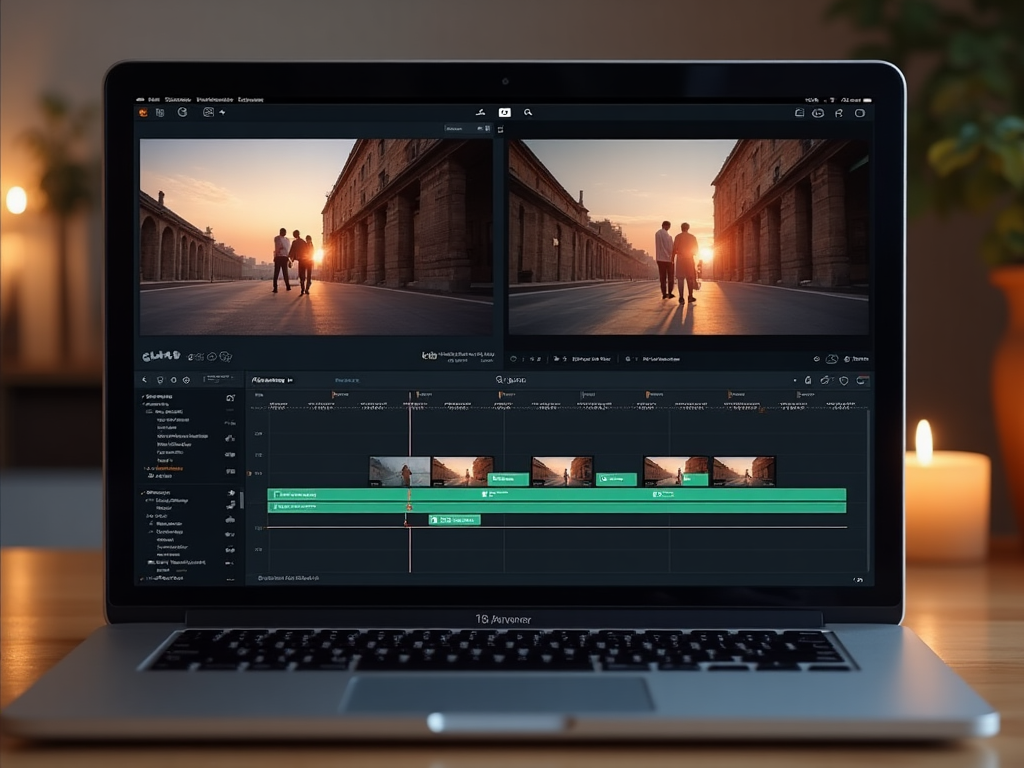Image resolution: width=1024 pixels, height=768 pixels.
Task: Click the shield icon in the timeline header
Action: coord(844,380)
